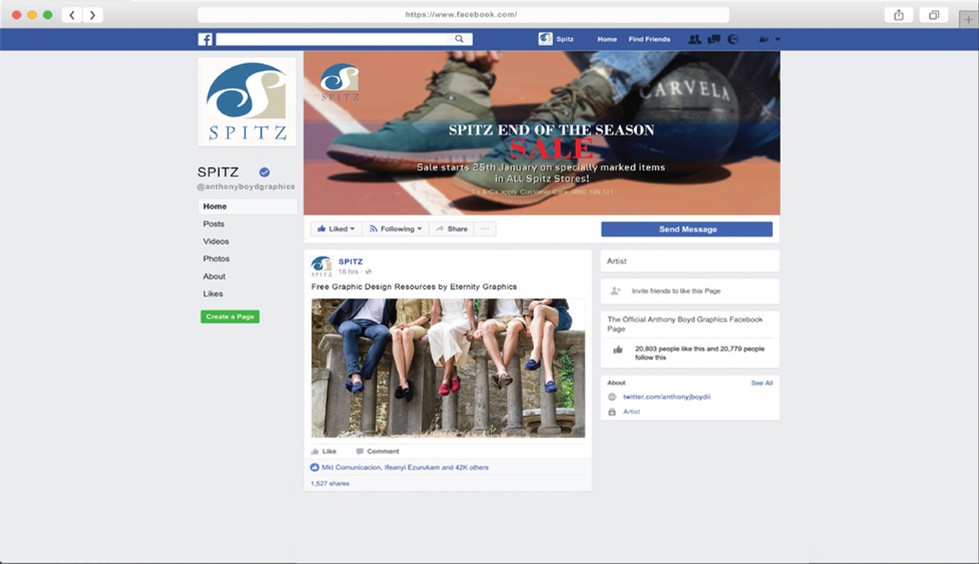Click the 20,803 people like this text

[x=700, y=353]
